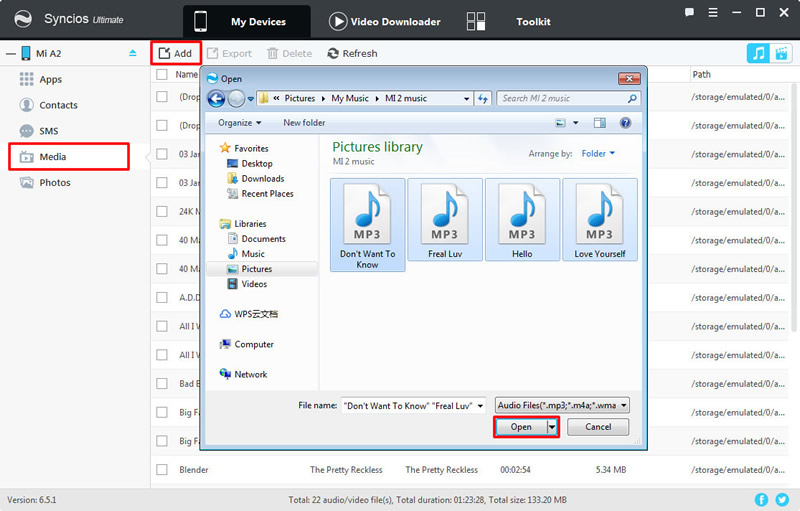Screen dimensions: 800x511
Task: Collapse the Mi A2 device tree
Action: click(x=11, y=54)
